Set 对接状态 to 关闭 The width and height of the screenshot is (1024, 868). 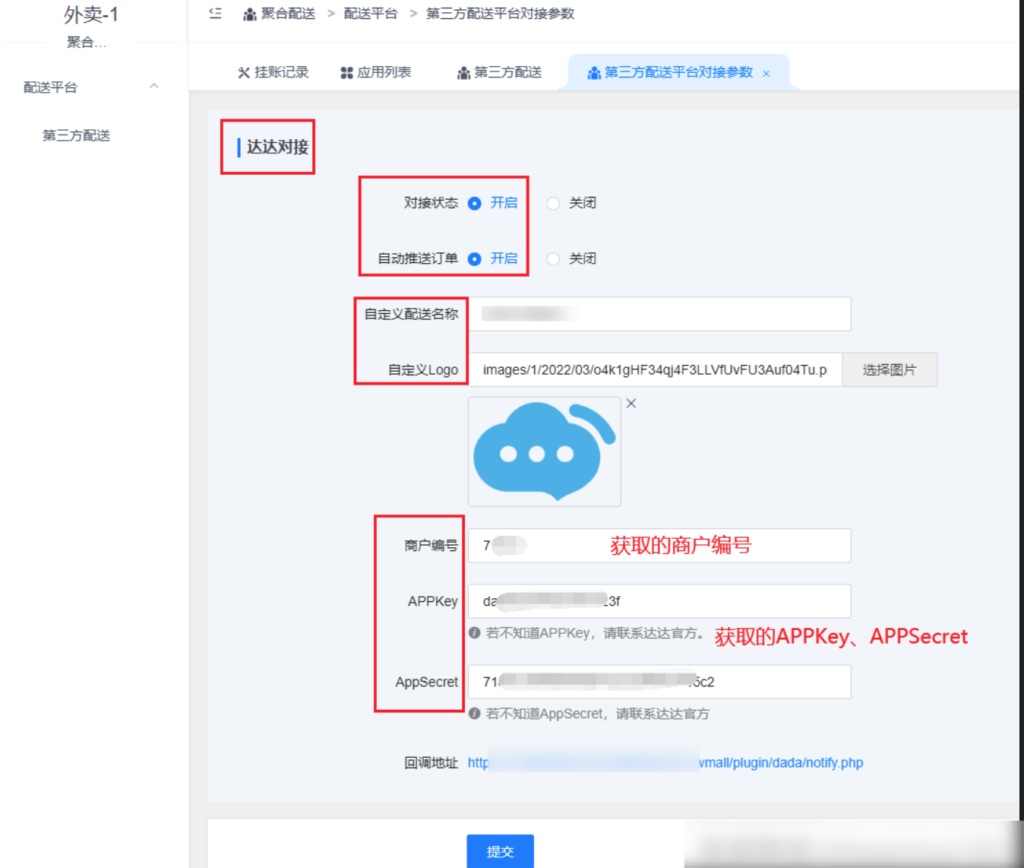coord(553,203)
